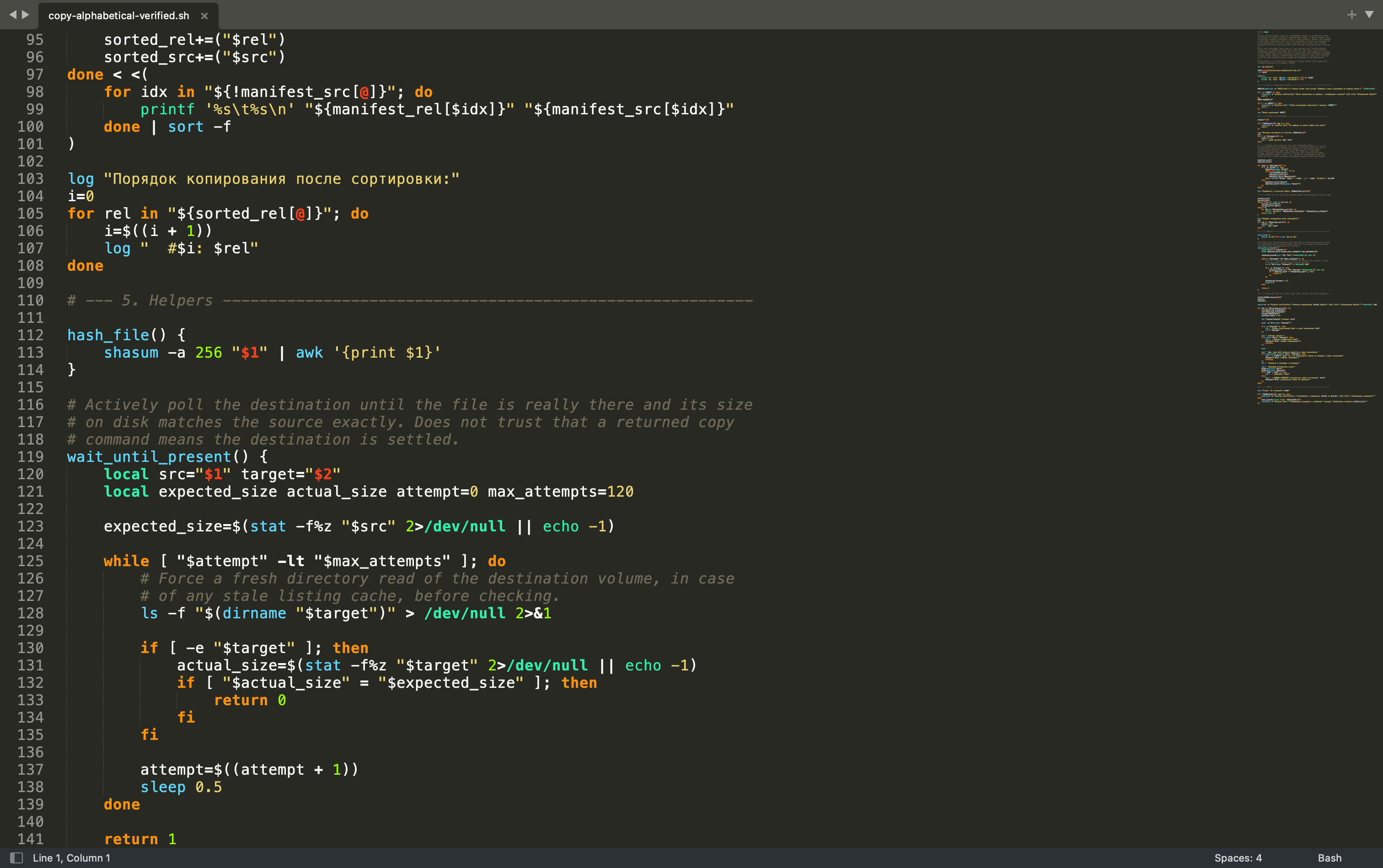Click the Line 1, Column 1 status indicator

[71, 857]
